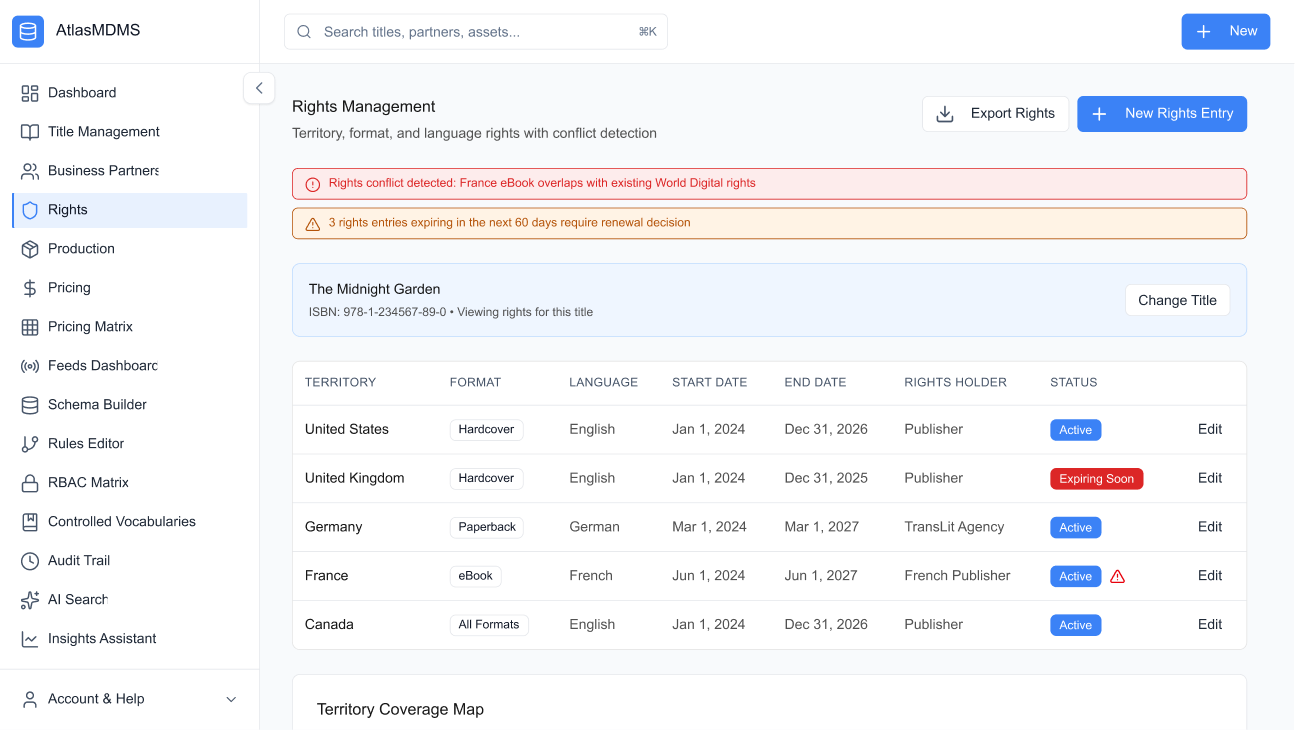Click the Pricing dollar sign icon
This screenshot has width=1295, height=730.
coord(30,288)
